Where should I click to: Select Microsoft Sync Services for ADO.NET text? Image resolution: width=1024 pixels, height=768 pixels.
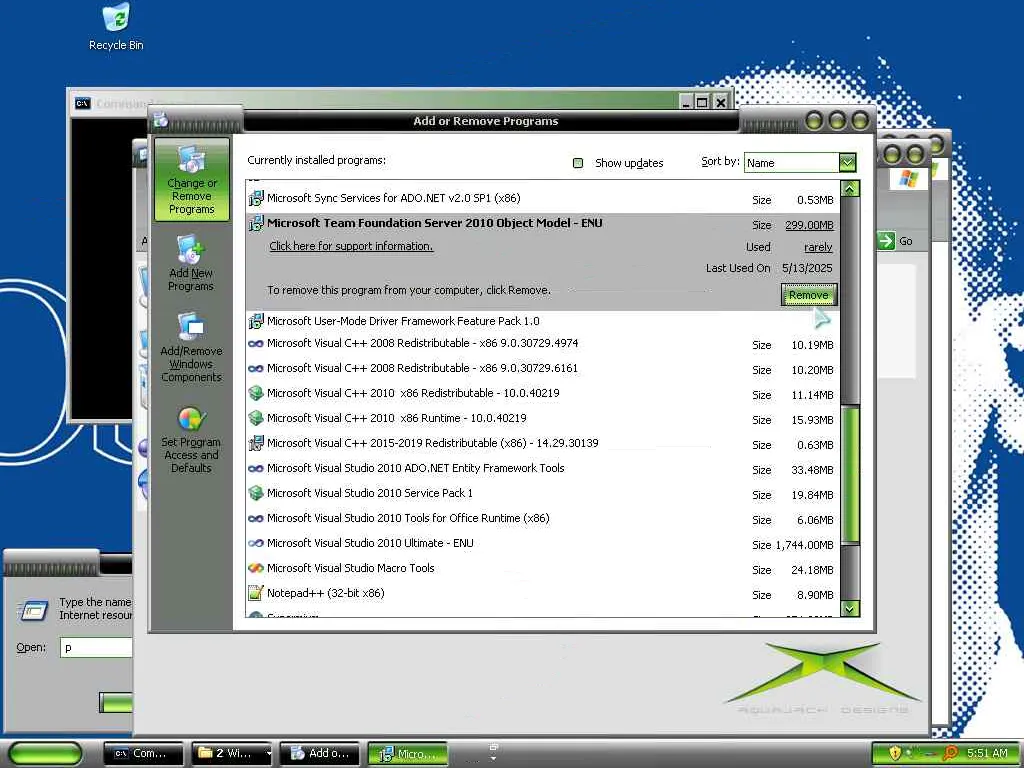point(394,198)
